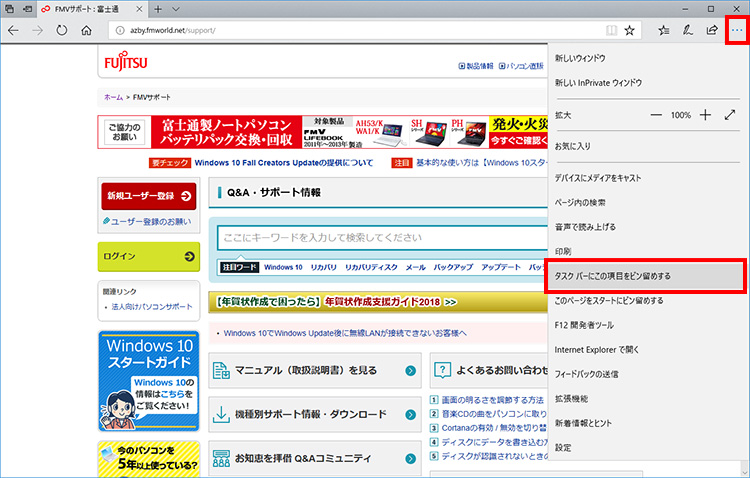Click the 新規ユーザー登録 red button
Screen dimensions: 750x478
[x=148, y=196]
